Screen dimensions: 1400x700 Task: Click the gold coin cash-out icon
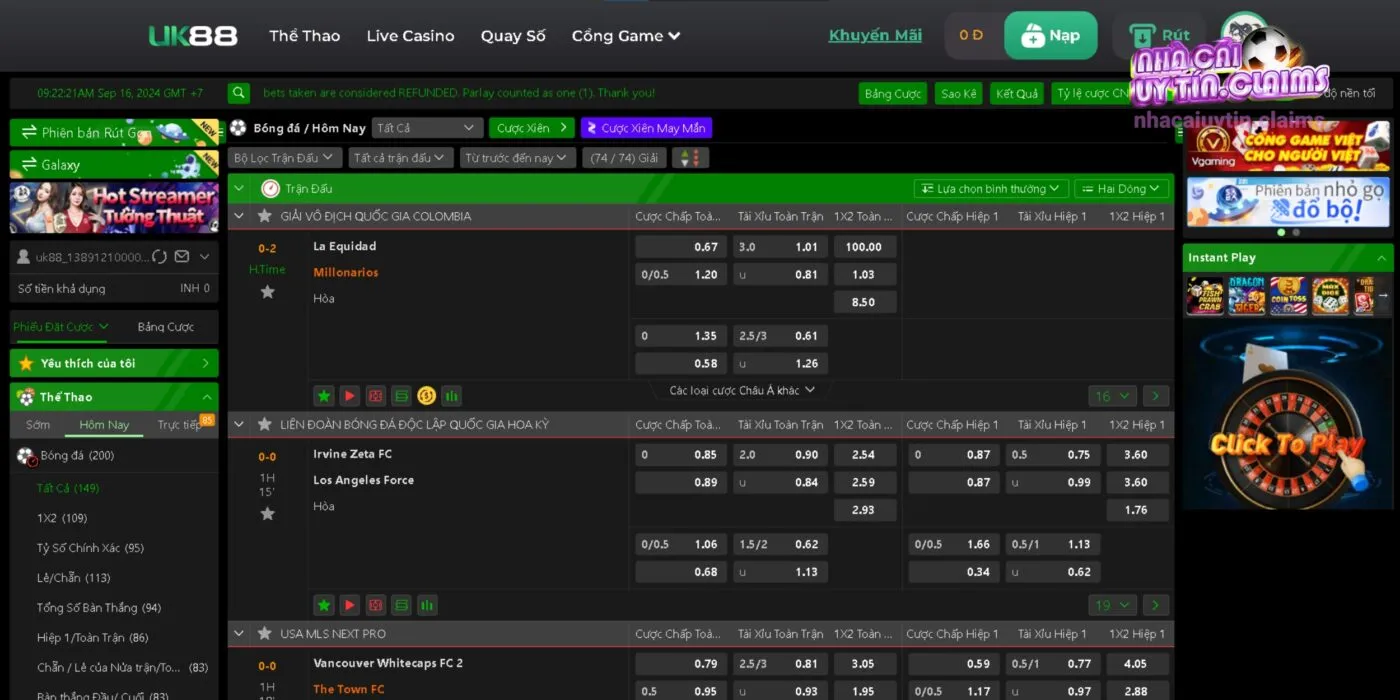pos(426,396)
